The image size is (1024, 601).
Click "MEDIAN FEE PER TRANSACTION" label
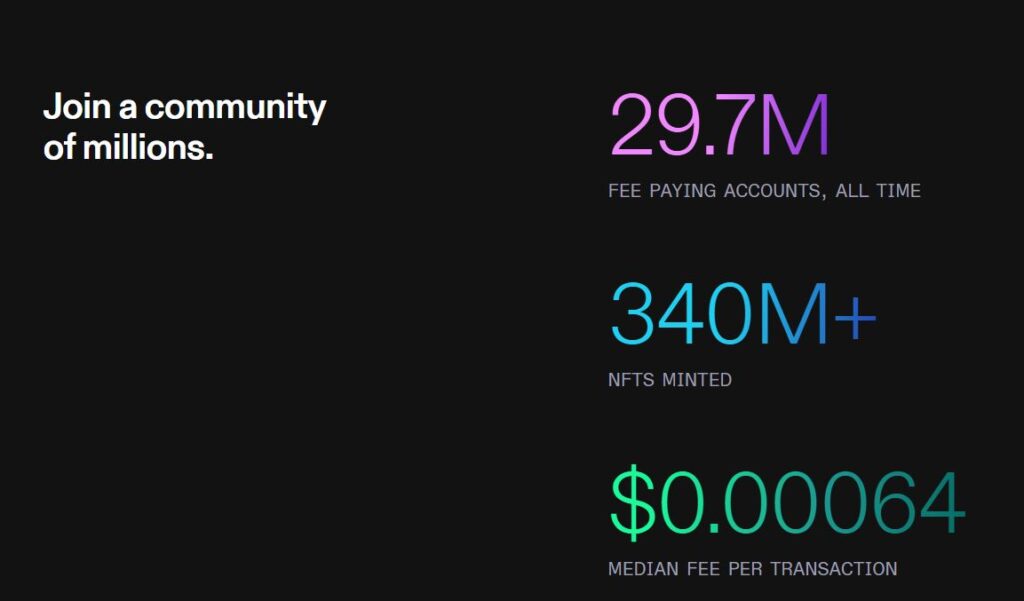[752, 569]
